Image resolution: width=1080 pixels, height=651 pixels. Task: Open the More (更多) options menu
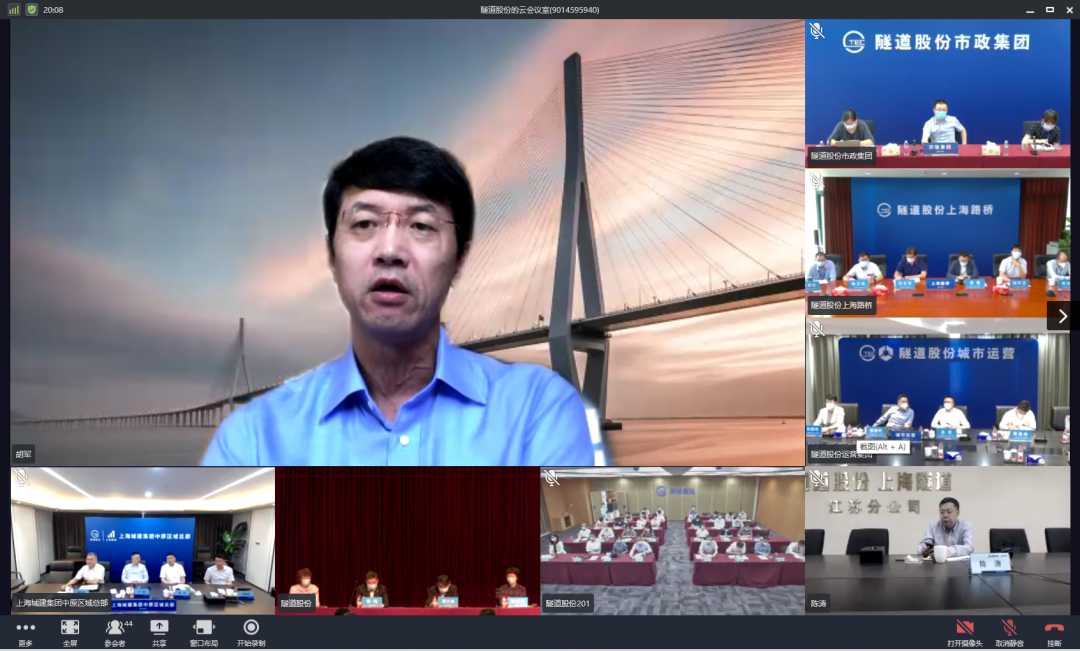(x=25, y=629)
